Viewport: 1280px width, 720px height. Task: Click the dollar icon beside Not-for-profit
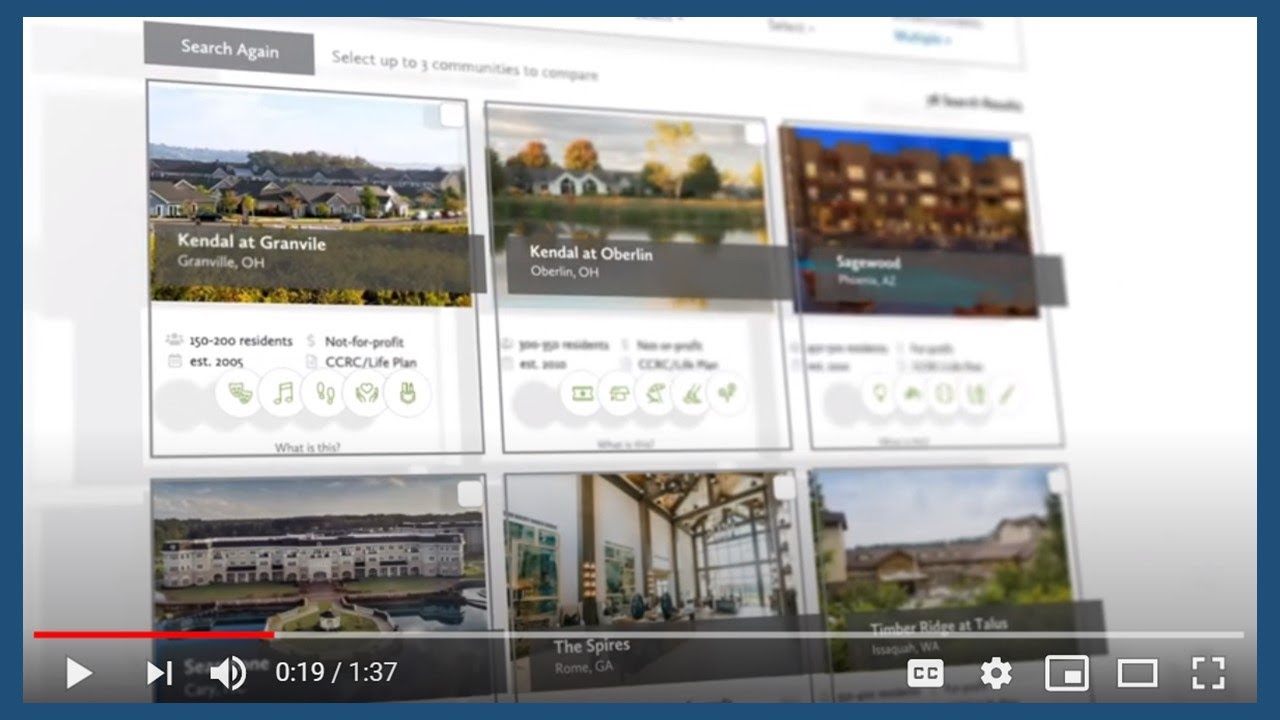[311, 341]
